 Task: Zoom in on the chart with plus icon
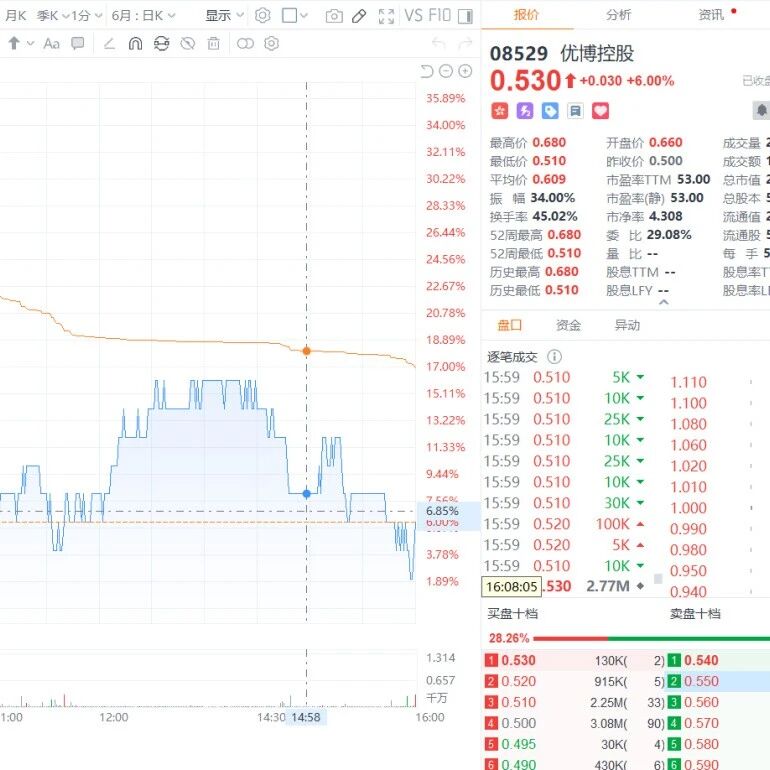pyautogui.click(x=465, y=71)
